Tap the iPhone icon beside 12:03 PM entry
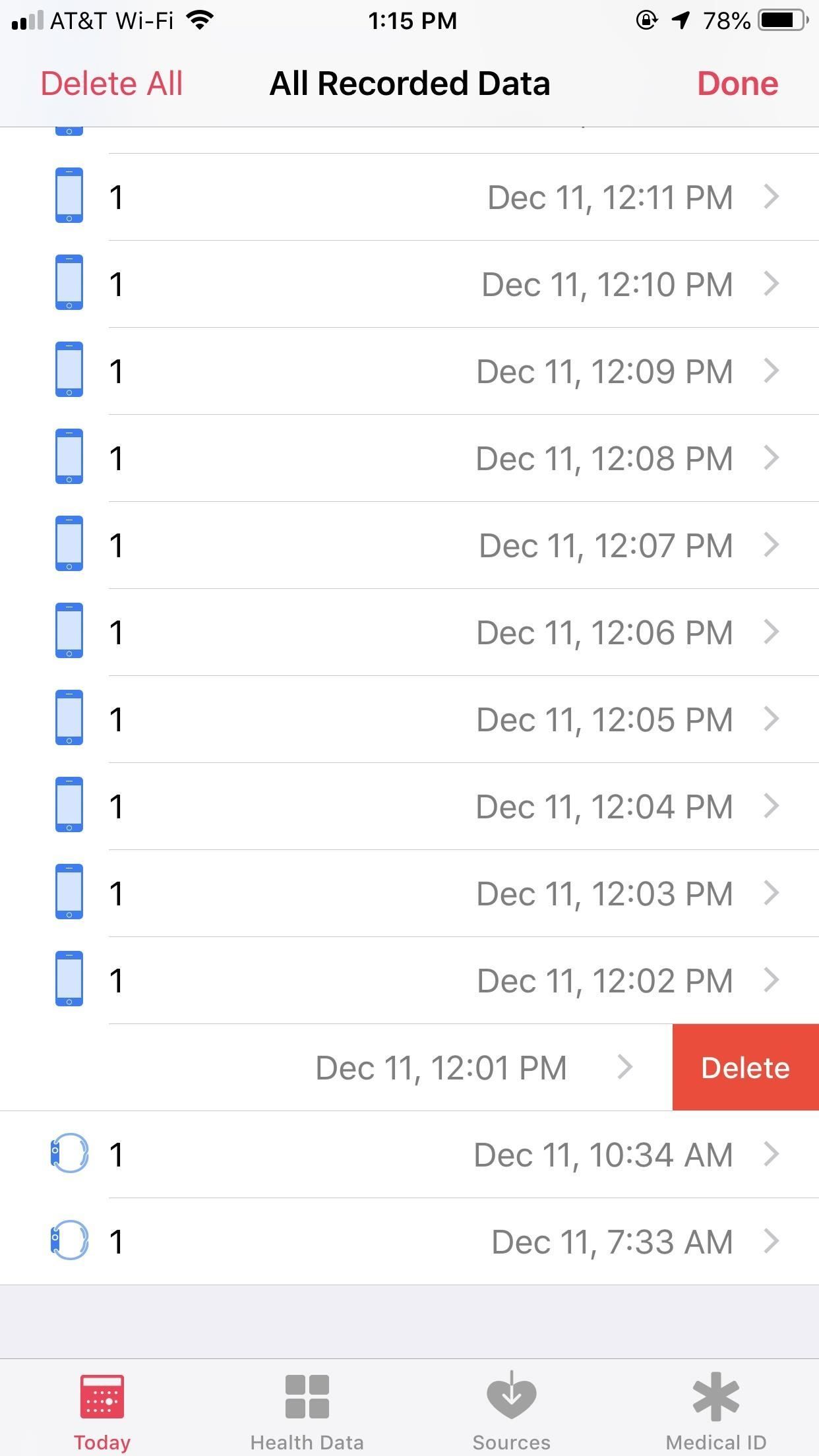Image resolution: width=819 pixels, height=1456 pixels. pos(69,892)
